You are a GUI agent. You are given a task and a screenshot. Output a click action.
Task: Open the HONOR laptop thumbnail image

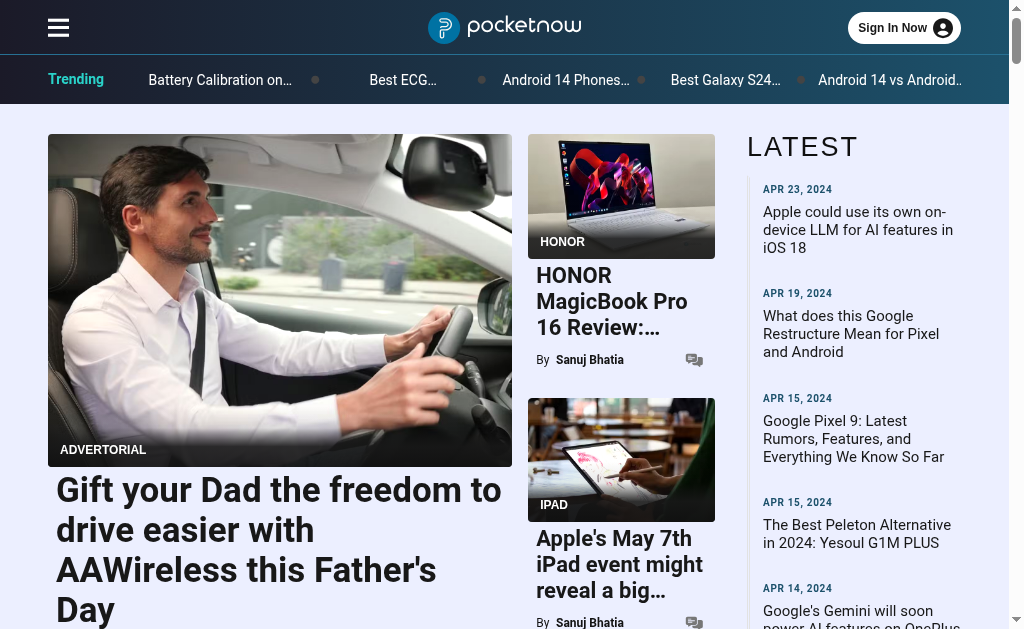(x=621, y=196)
